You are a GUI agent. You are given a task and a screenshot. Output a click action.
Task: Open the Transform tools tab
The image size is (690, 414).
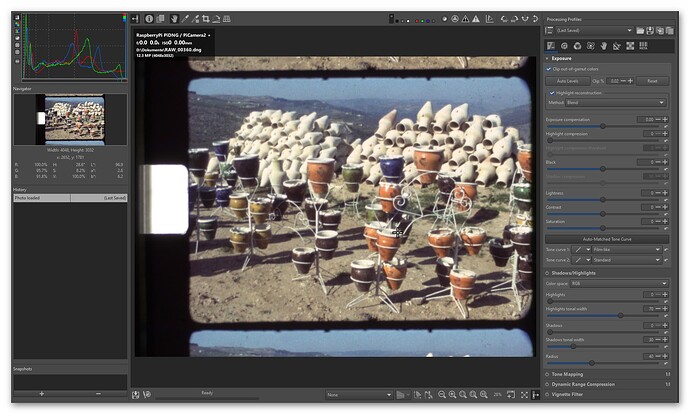[x=617, y=46]
